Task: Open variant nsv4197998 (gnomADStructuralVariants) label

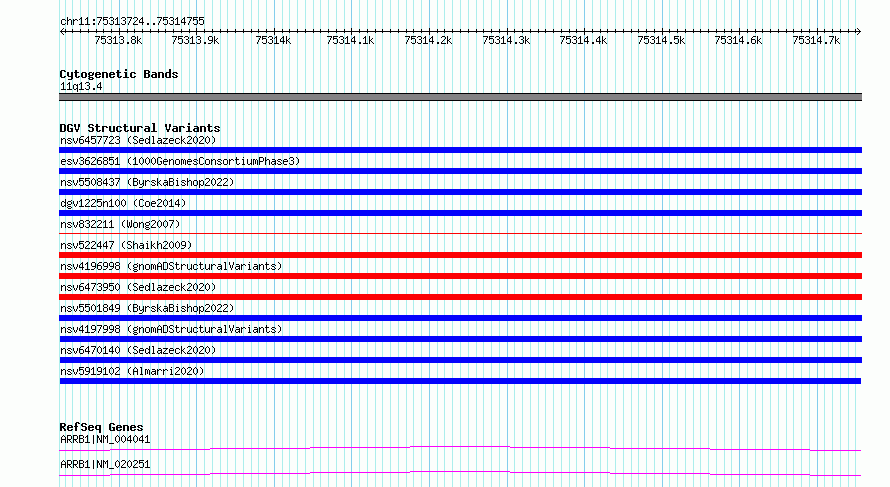Action: 171,329
